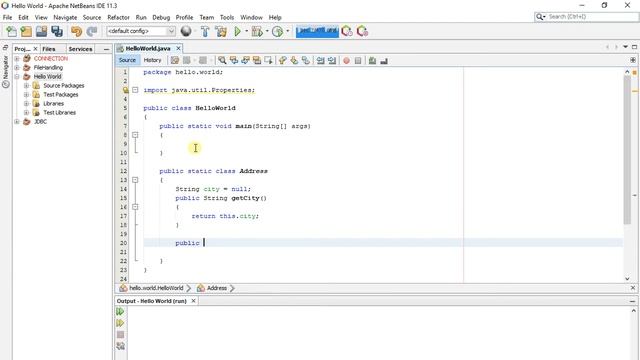Click Shift Line Right icon

(x=332, y=60)
